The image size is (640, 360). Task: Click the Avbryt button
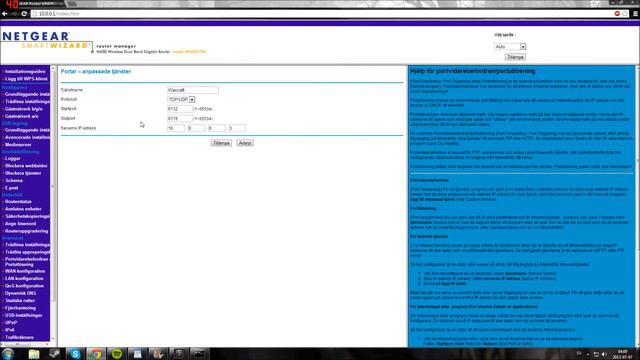click(245, 143)
